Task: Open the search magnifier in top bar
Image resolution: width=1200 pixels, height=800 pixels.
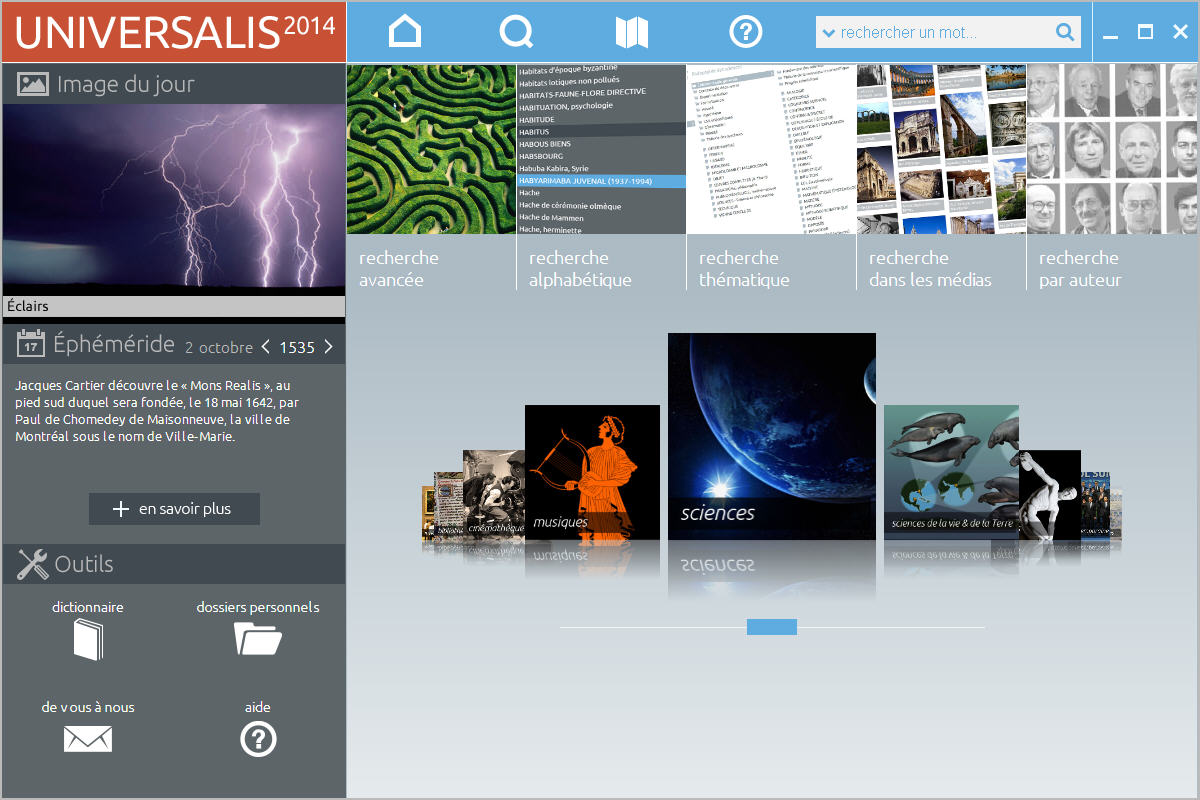Action: [516, 33]
